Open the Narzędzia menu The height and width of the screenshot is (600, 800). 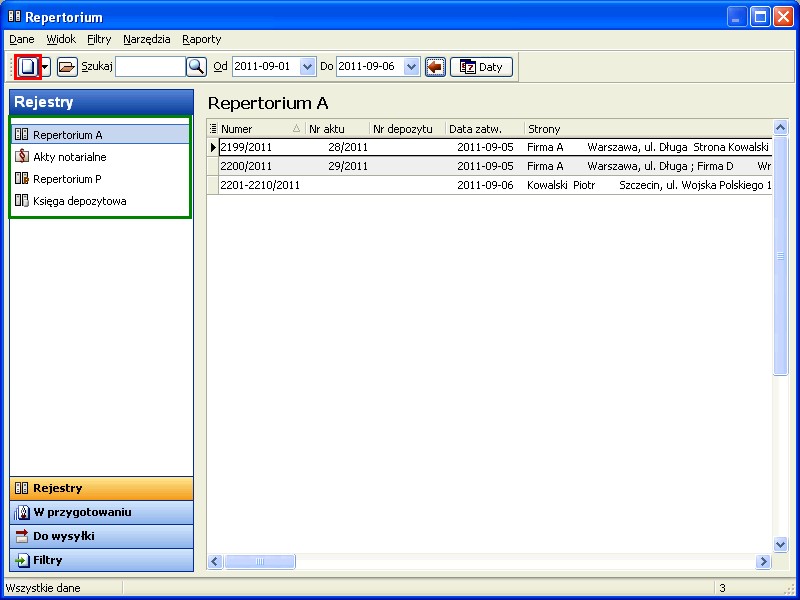(147, 39)
